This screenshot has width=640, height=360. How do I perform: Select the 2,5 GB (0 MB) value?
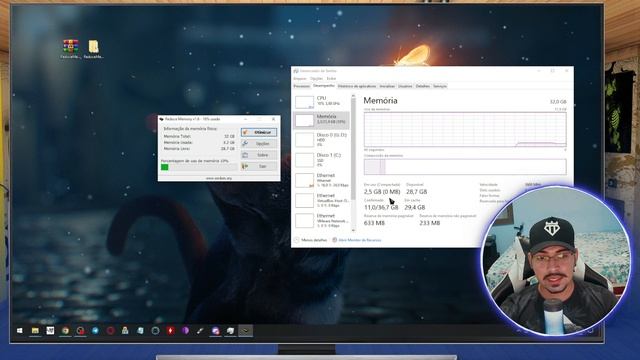point(382,191)
